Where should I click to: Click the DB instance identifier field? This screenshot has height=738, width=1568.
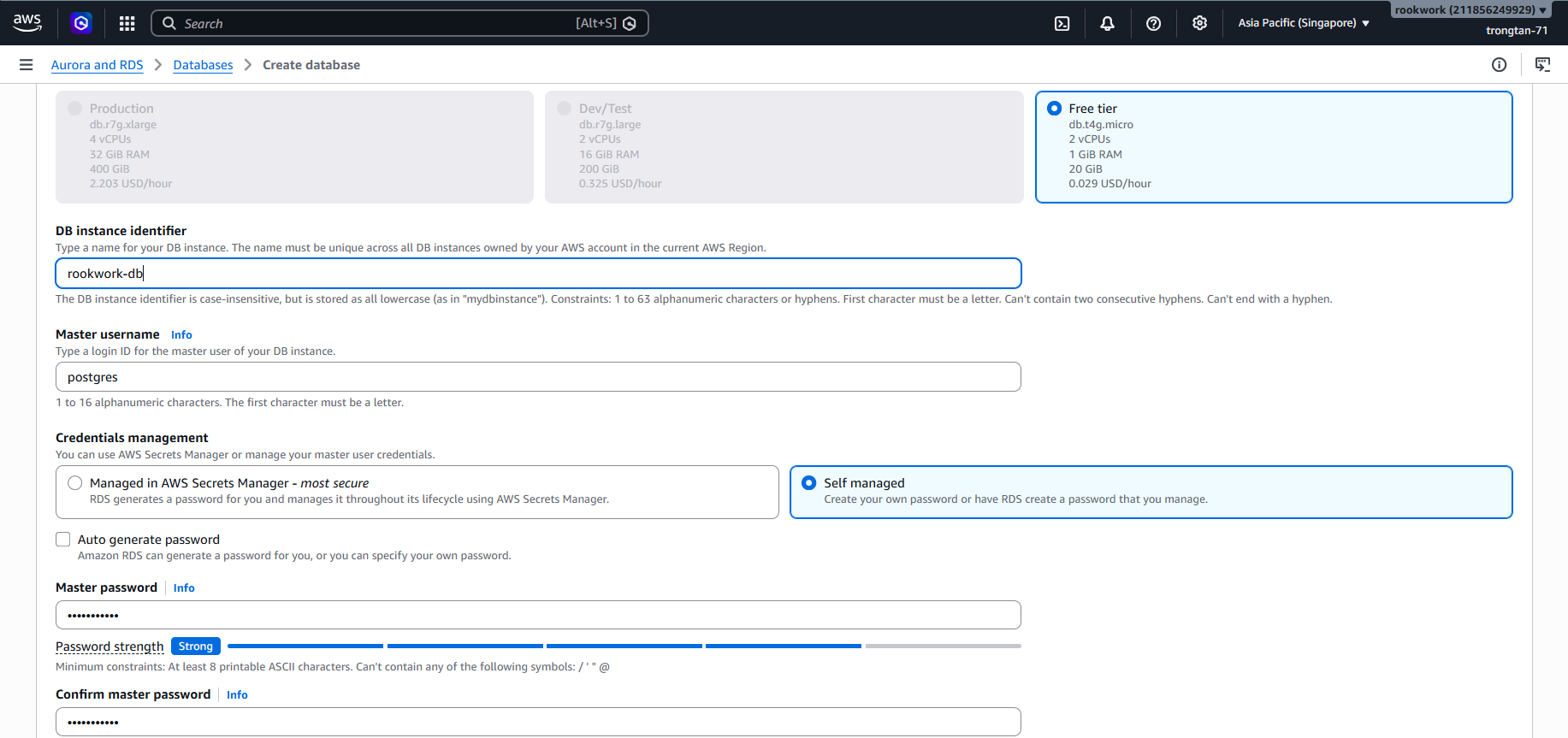pyautogui.click(x=539, y=274)
